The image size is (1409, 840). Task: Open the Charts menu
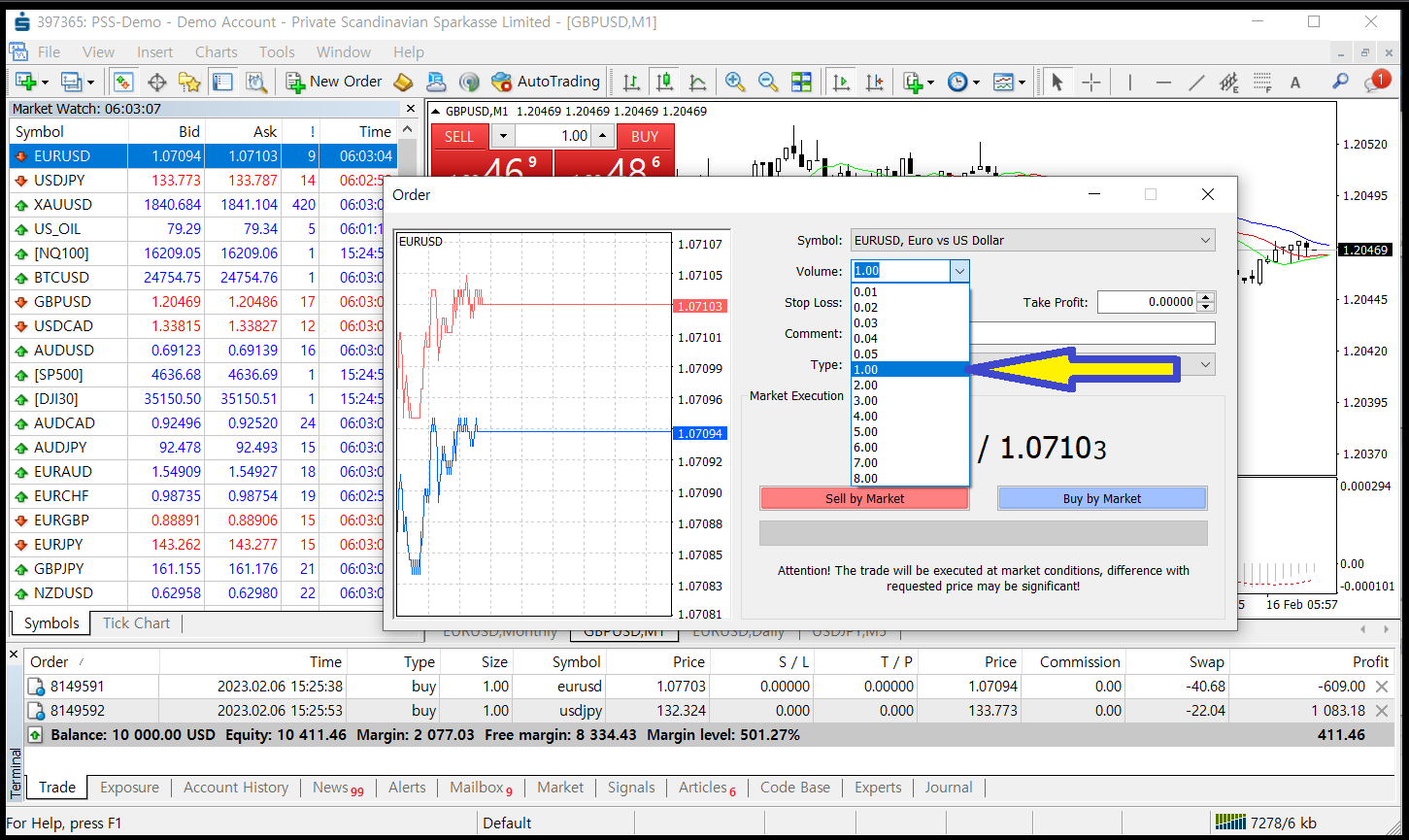[x=216, y=52]
